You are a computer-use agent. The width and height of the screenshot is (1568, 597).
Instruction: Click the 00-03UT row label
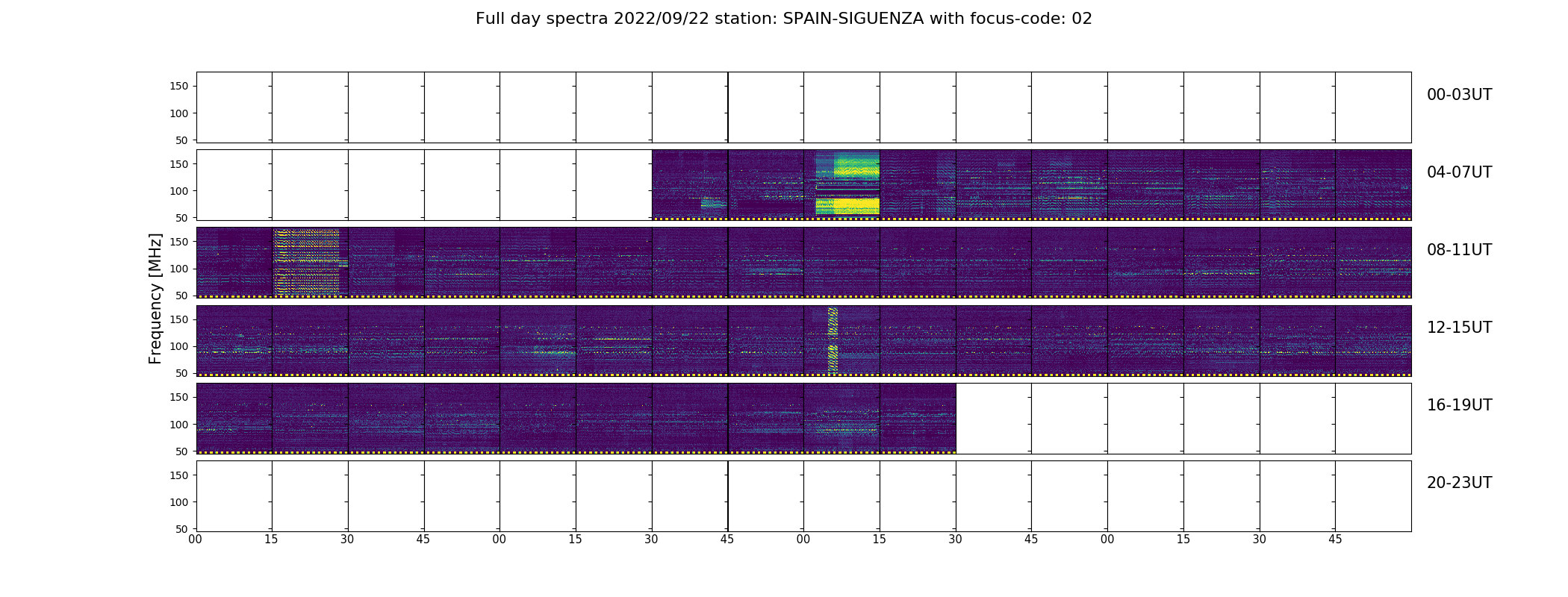(1459, 95)
